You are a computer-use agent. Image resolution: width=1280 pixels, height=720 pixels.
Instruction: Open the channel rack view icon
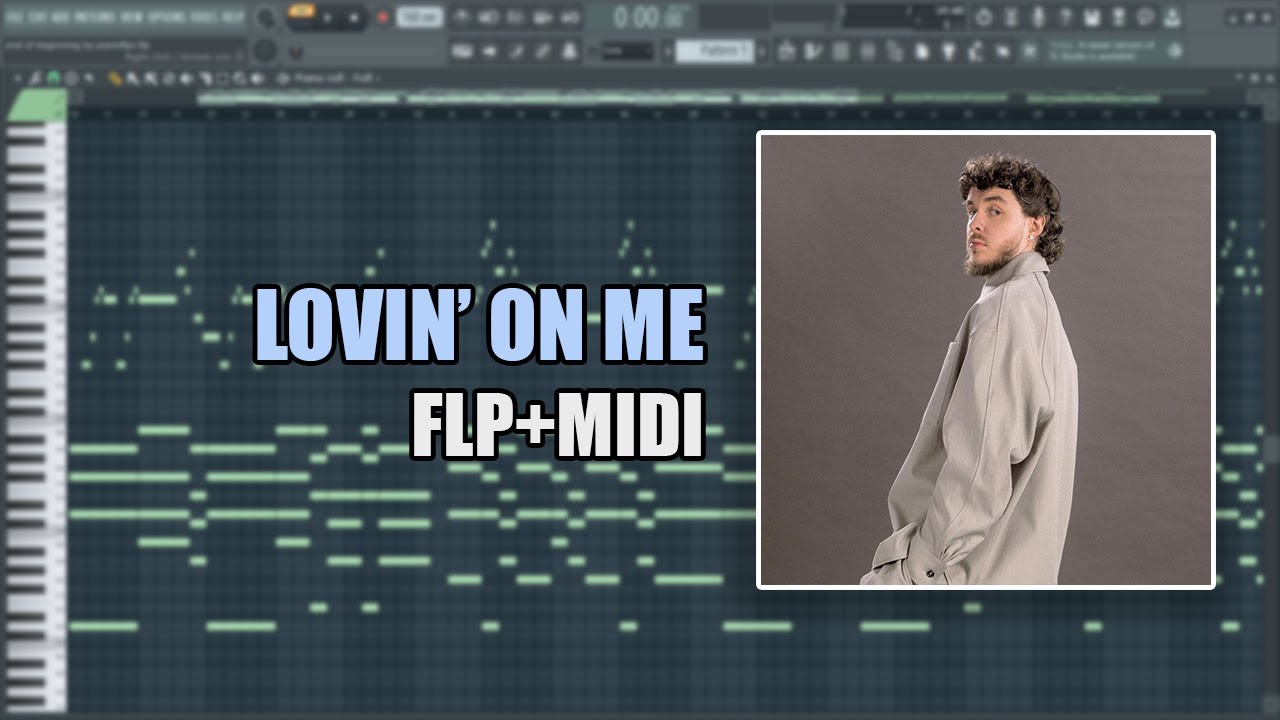pyautogui.click(x=839, y=51)
